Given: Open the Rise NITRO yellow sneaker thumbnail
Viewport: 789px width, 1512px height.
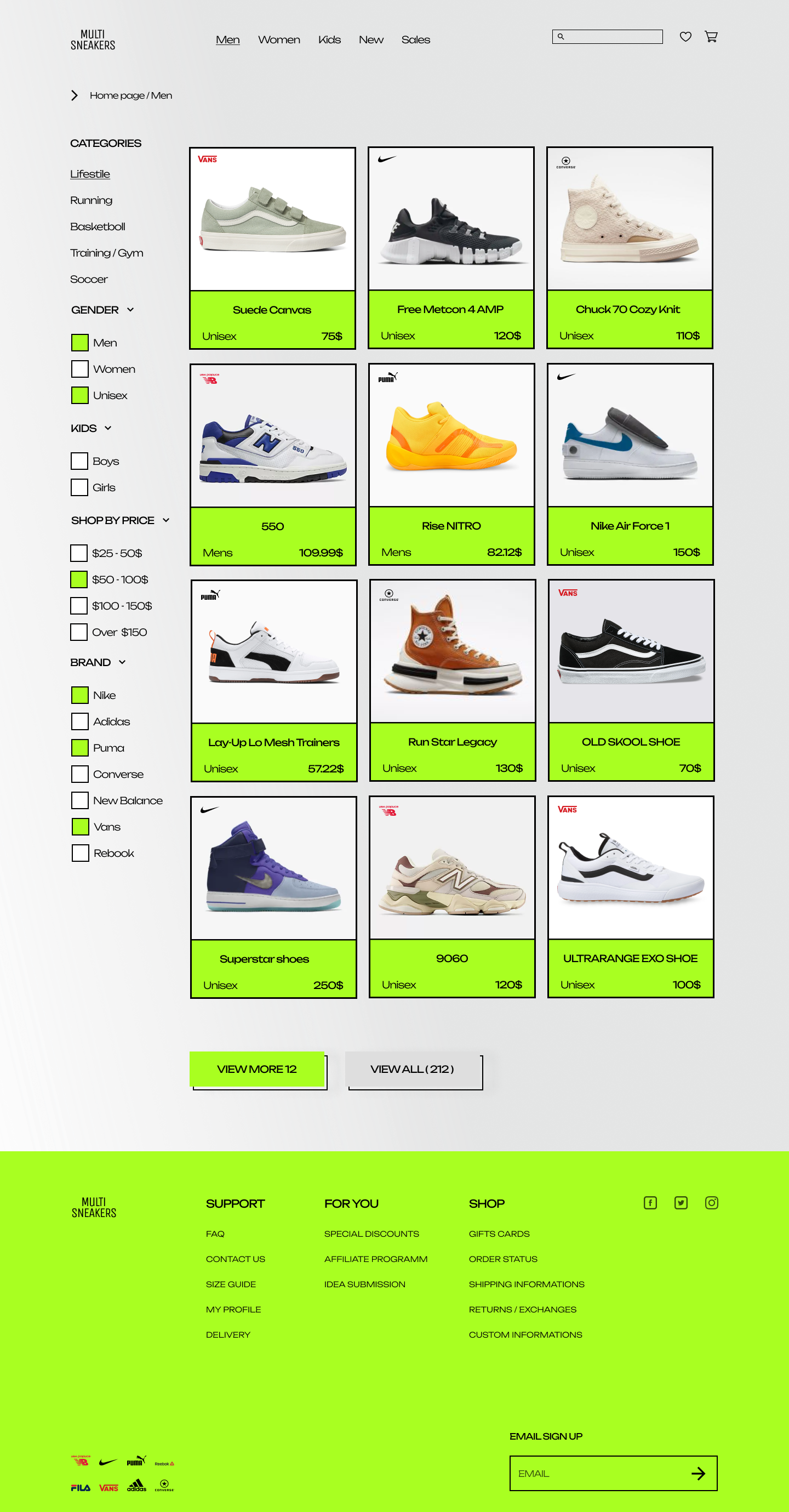Looking at the screenshot, I should point(451,435).
